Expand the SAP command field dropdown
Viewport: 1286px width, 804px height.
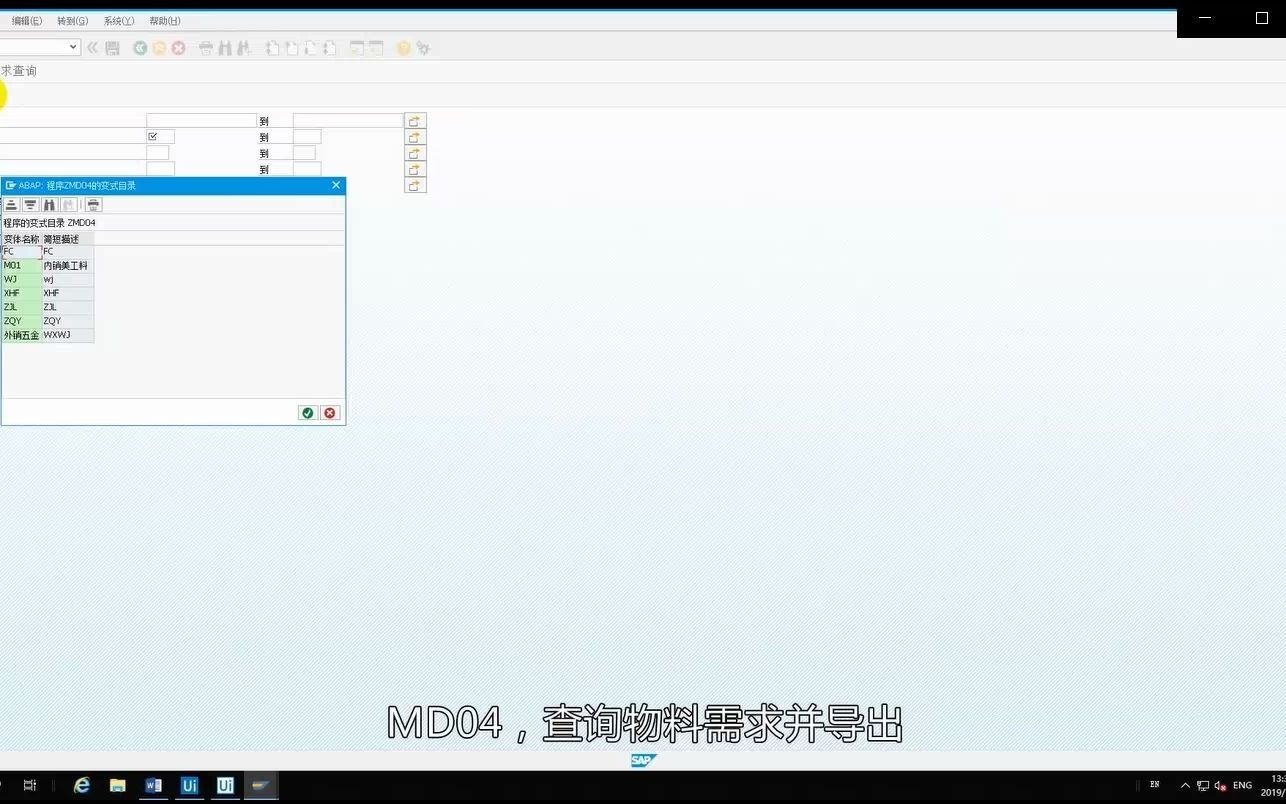(73, 47)
